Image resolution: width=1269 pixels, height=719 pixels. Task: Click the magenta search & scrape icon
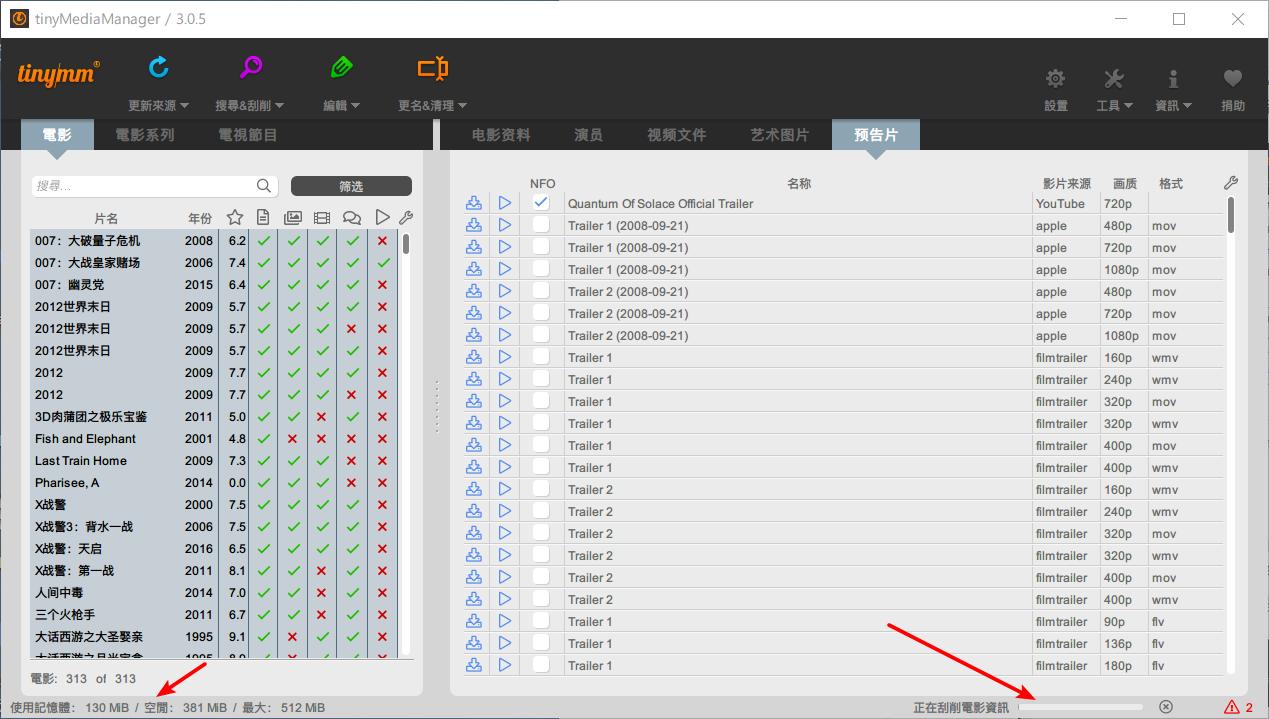251,68
